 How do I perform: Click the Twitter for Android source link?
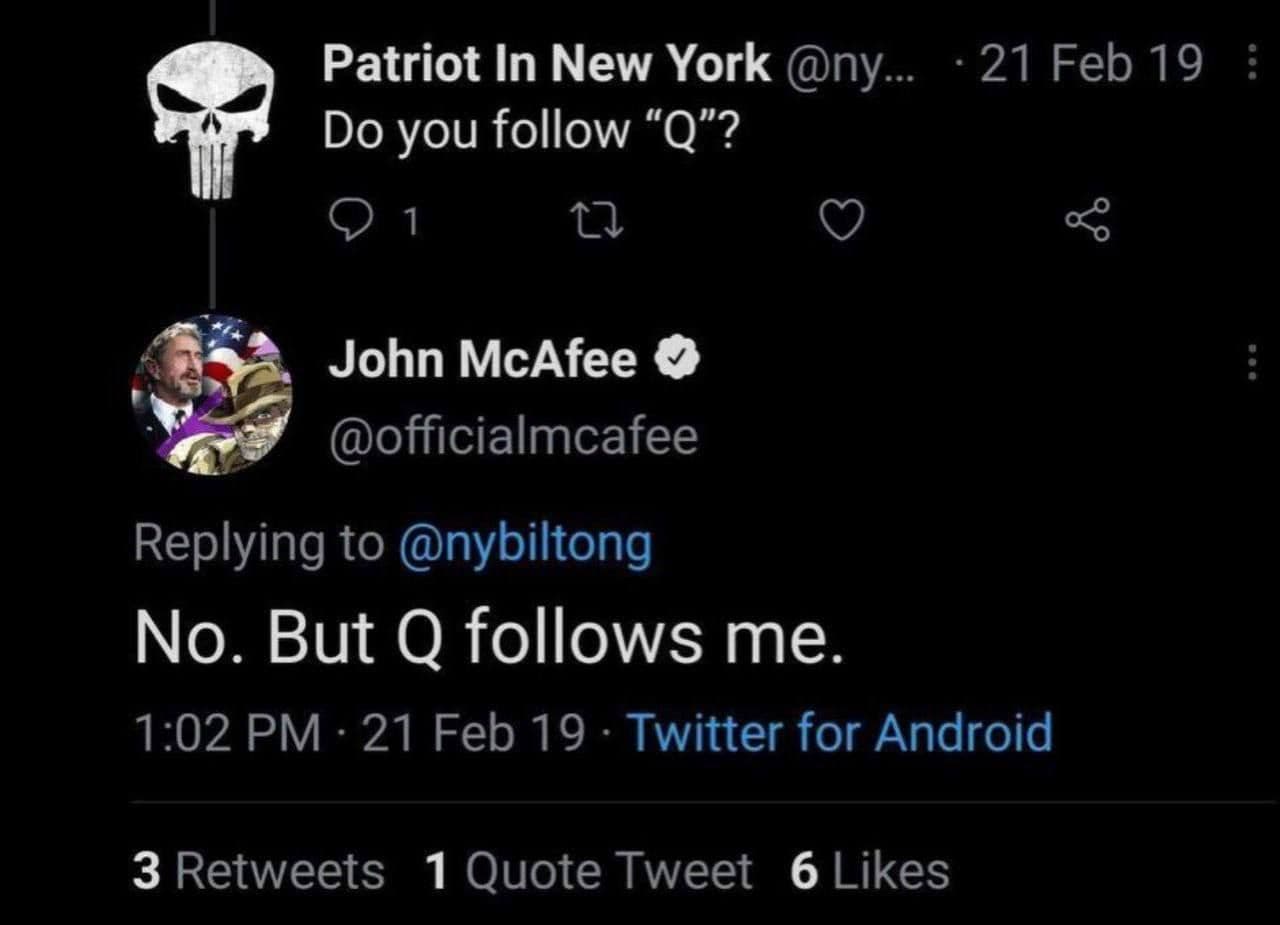click(x=838, y=733)
